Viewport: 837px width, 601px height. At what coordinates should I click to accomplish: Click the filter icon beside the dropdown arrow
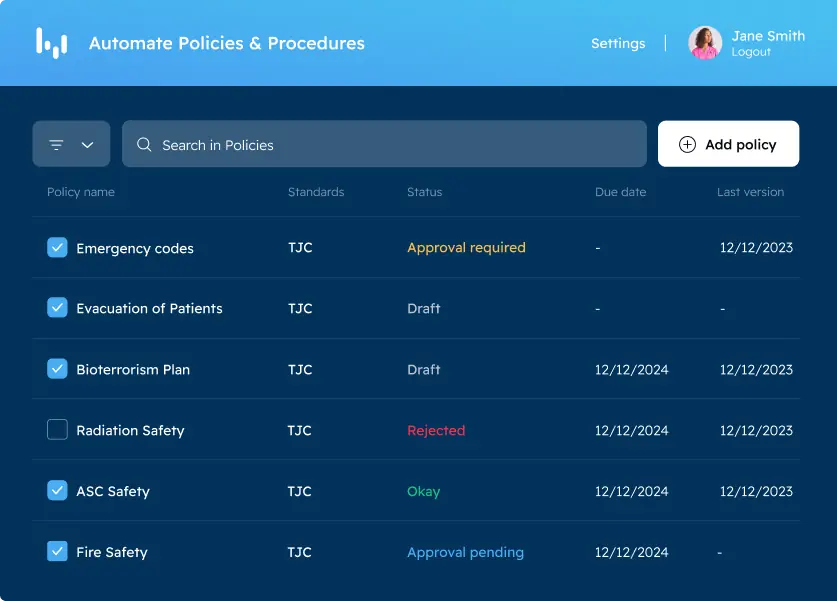[x=57, y=143]
